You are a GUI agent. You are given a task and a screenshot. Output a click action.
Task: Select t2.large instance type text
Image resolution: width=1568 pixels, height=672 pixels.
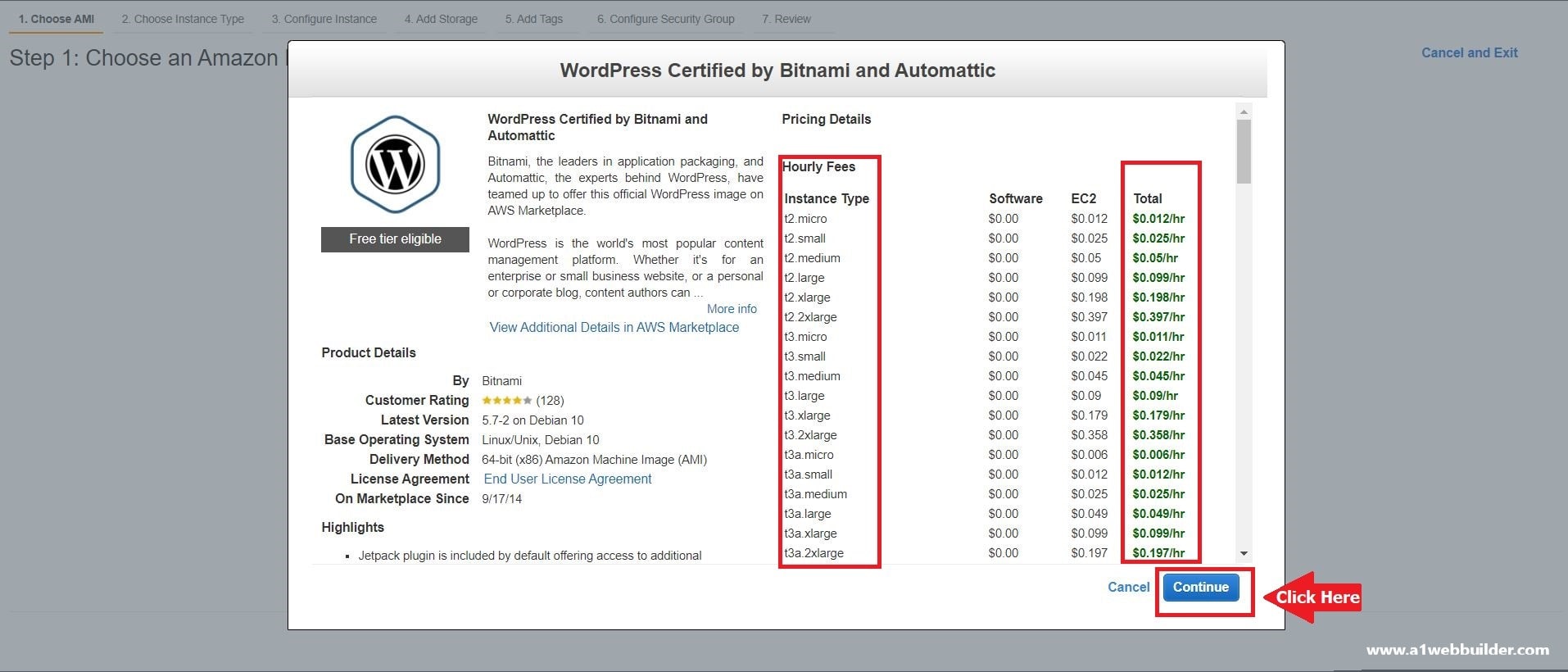click(x=804, y=278)
